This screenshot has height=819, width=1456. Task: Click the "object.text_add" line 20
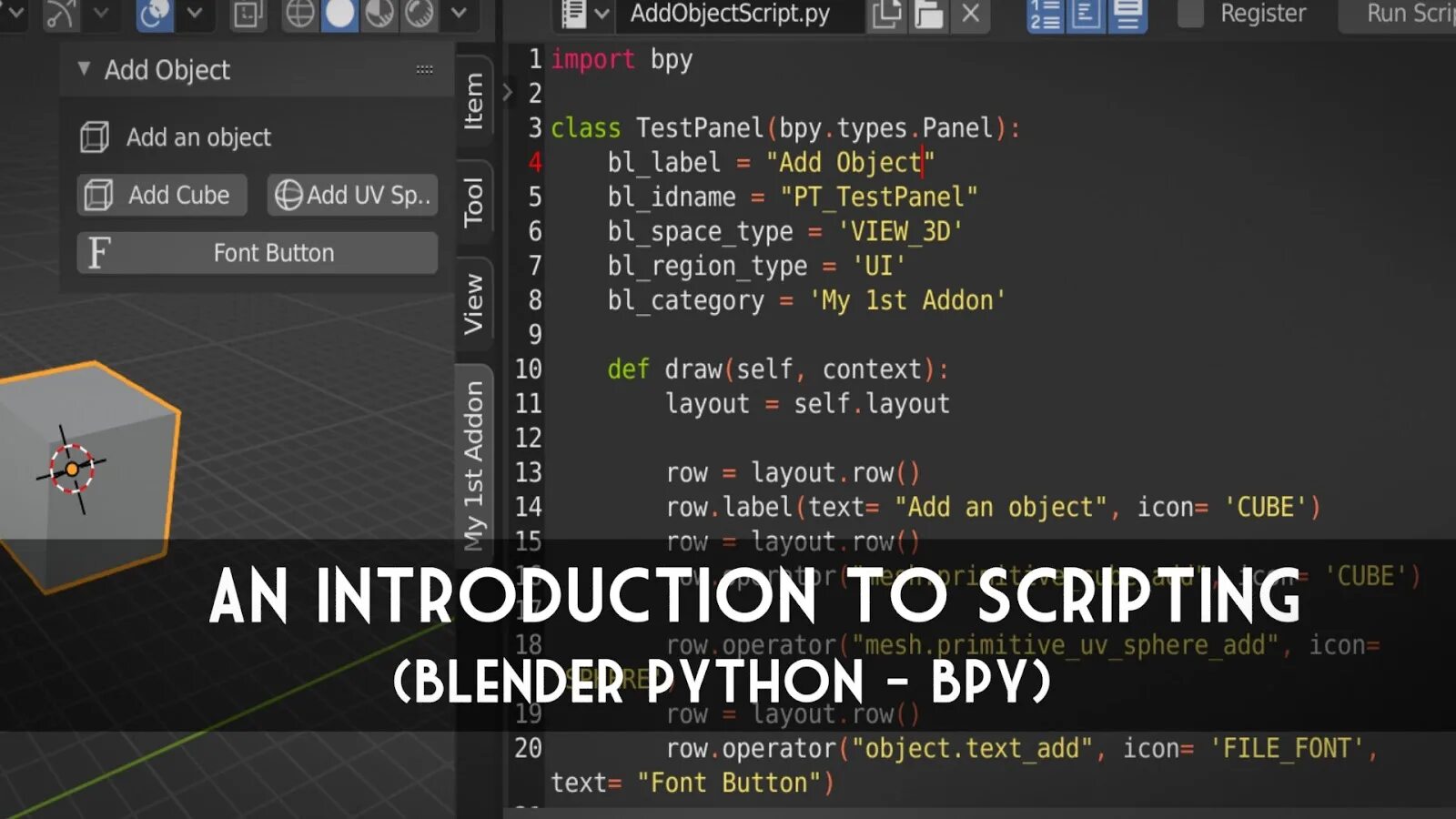1022,749
